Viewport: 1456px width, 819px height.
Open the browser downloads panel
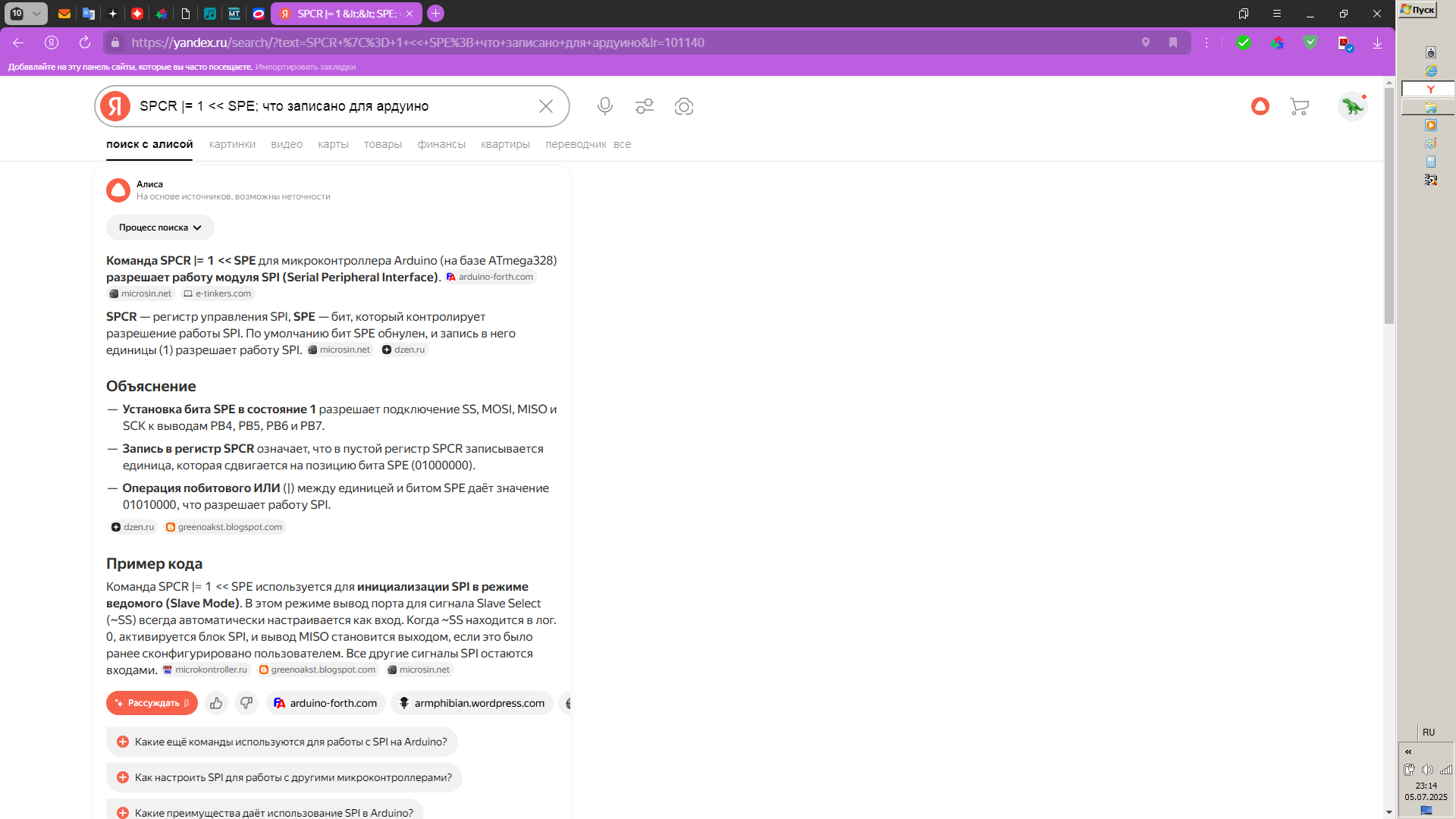click(1377, 42)
